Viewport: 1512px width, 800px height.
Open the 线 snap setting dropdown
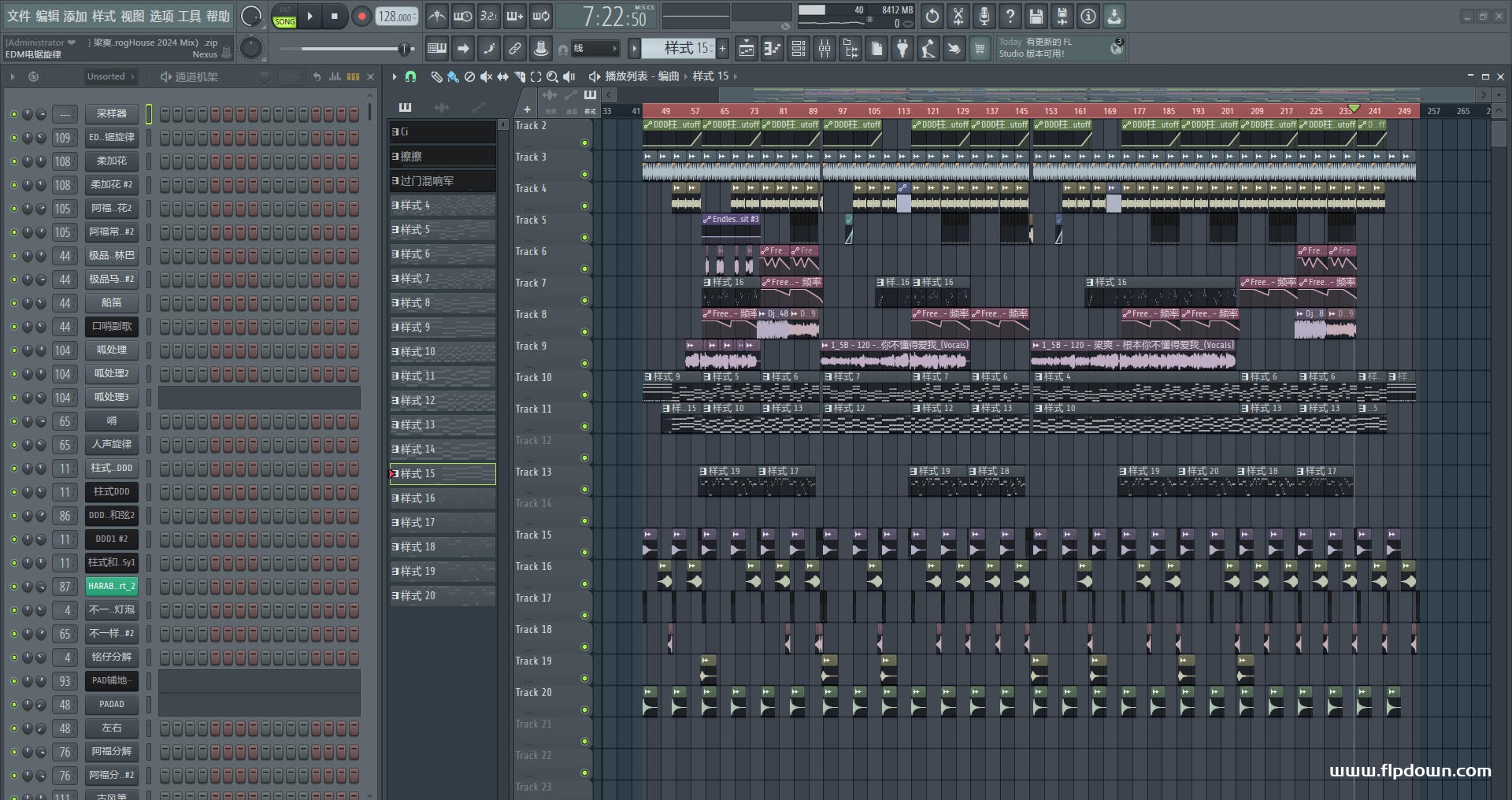pos(595,49)
